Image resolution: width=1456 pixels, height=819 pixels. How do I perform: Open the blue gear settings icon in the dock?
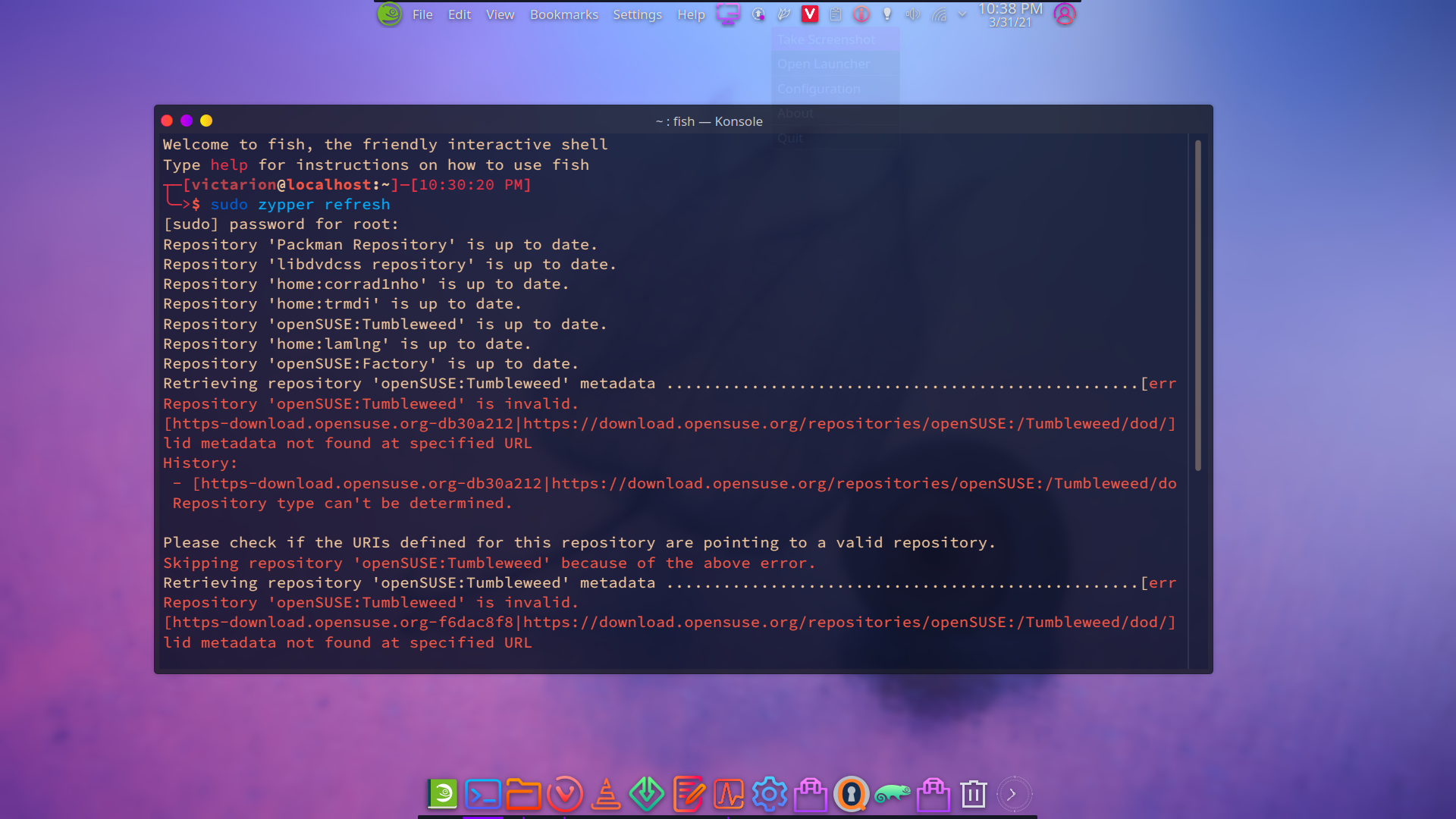coord(770,794)
